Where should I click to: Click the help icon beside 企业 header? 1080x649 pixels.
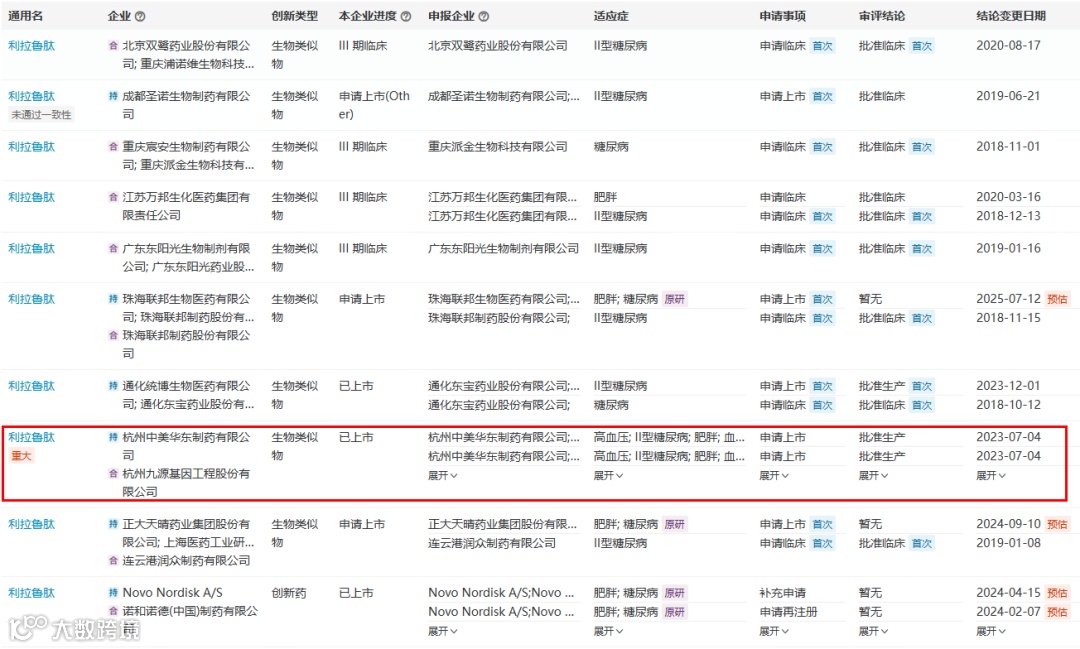[141, 17]
